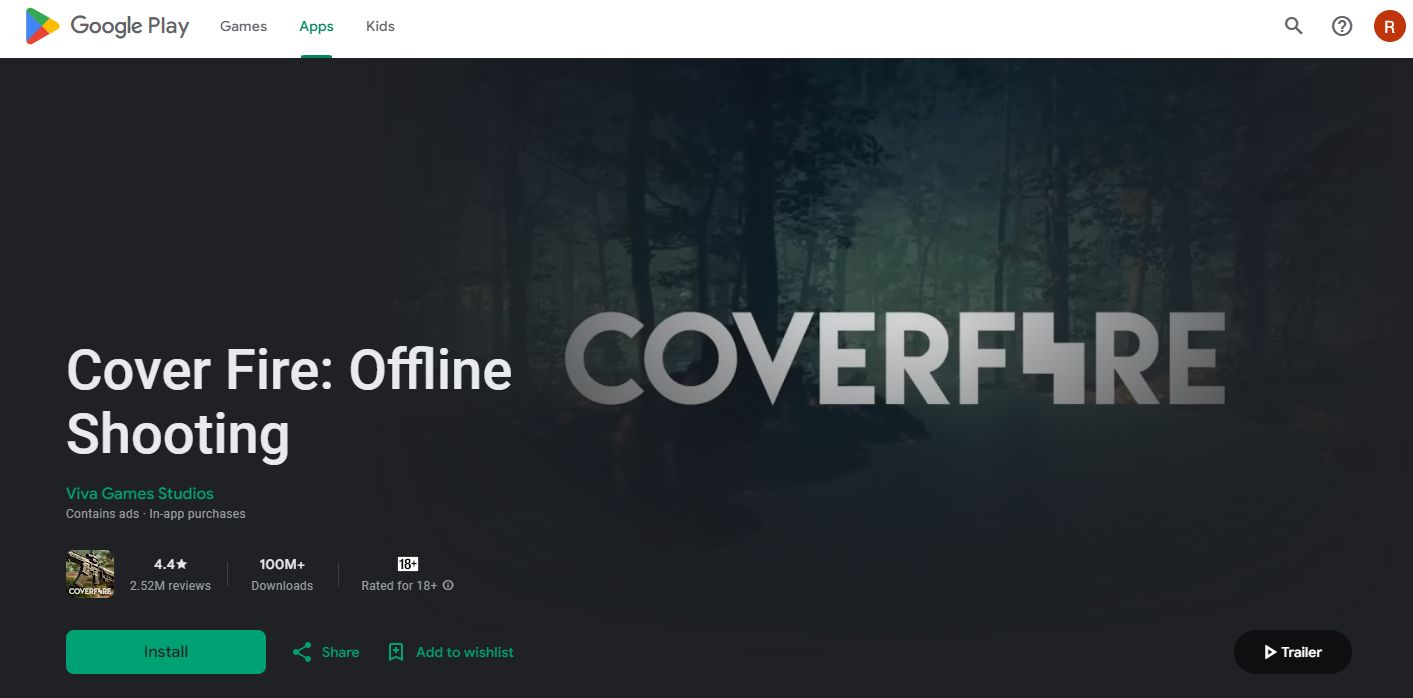The image size is (1413, 698).
Task: Click the 2.52M reviews text
Action: click(170, 586)
